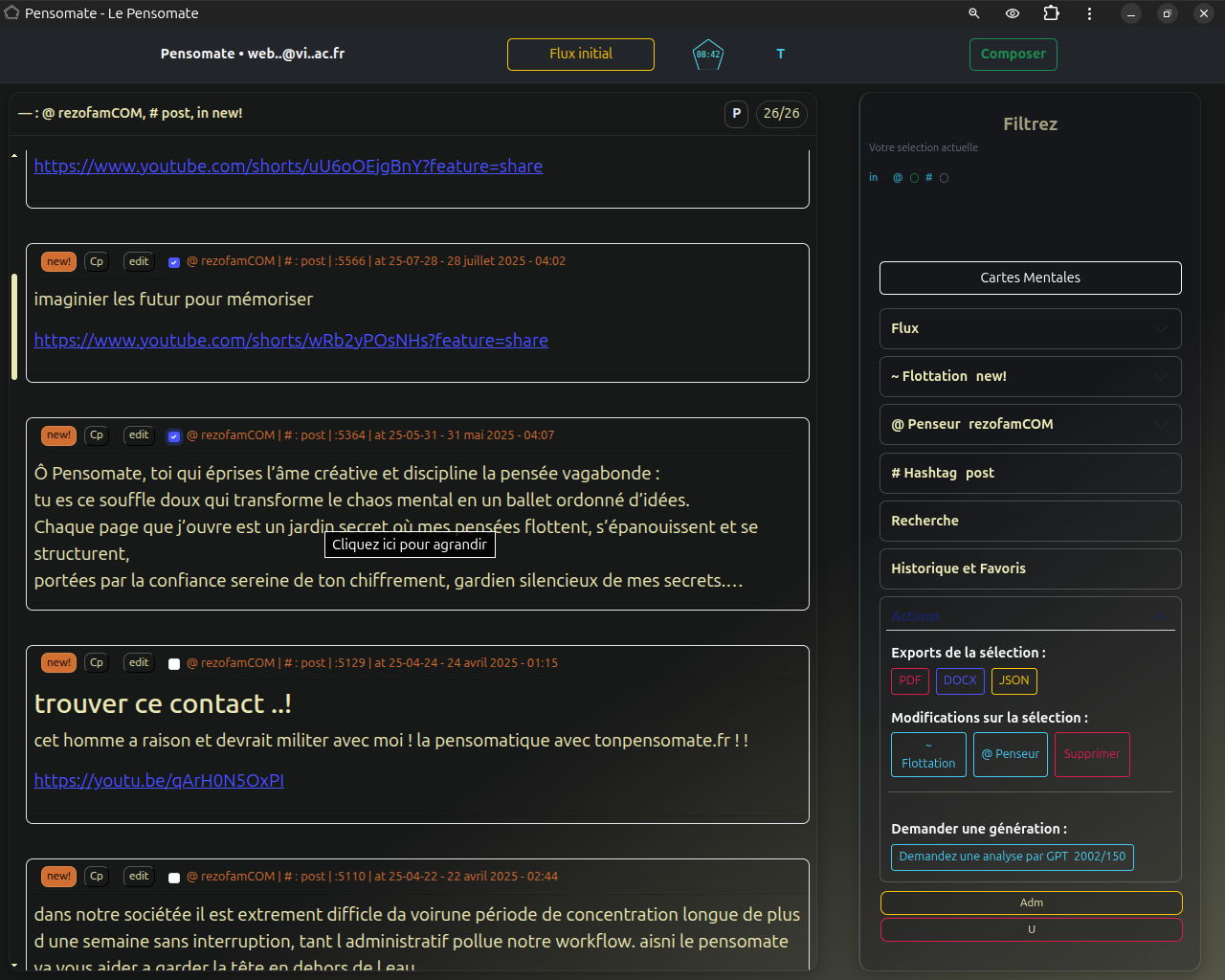
Task: Open Historique et Favoris section
Action: coord(1030,568)
